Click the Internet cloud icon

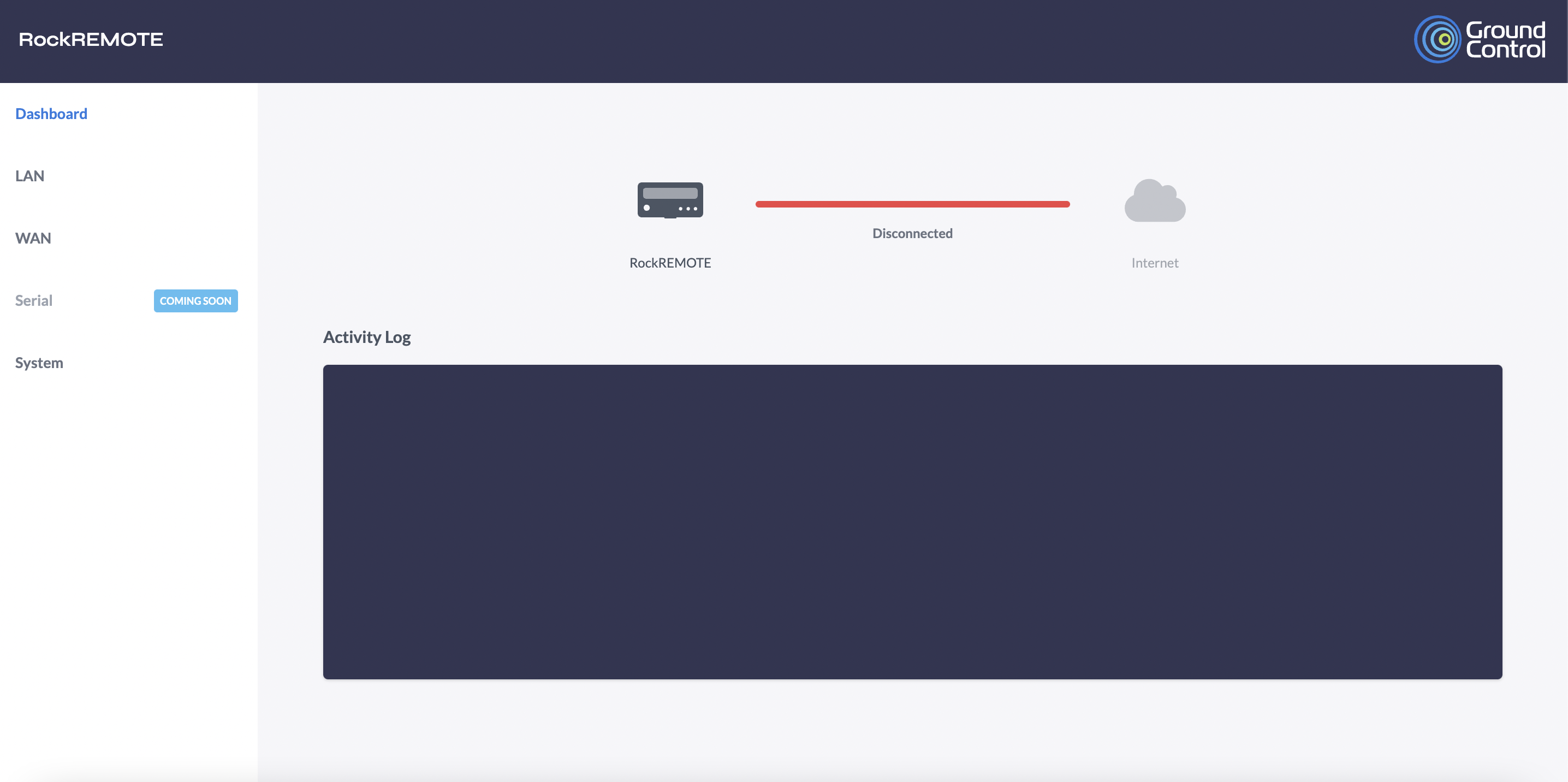point(1155,200)
